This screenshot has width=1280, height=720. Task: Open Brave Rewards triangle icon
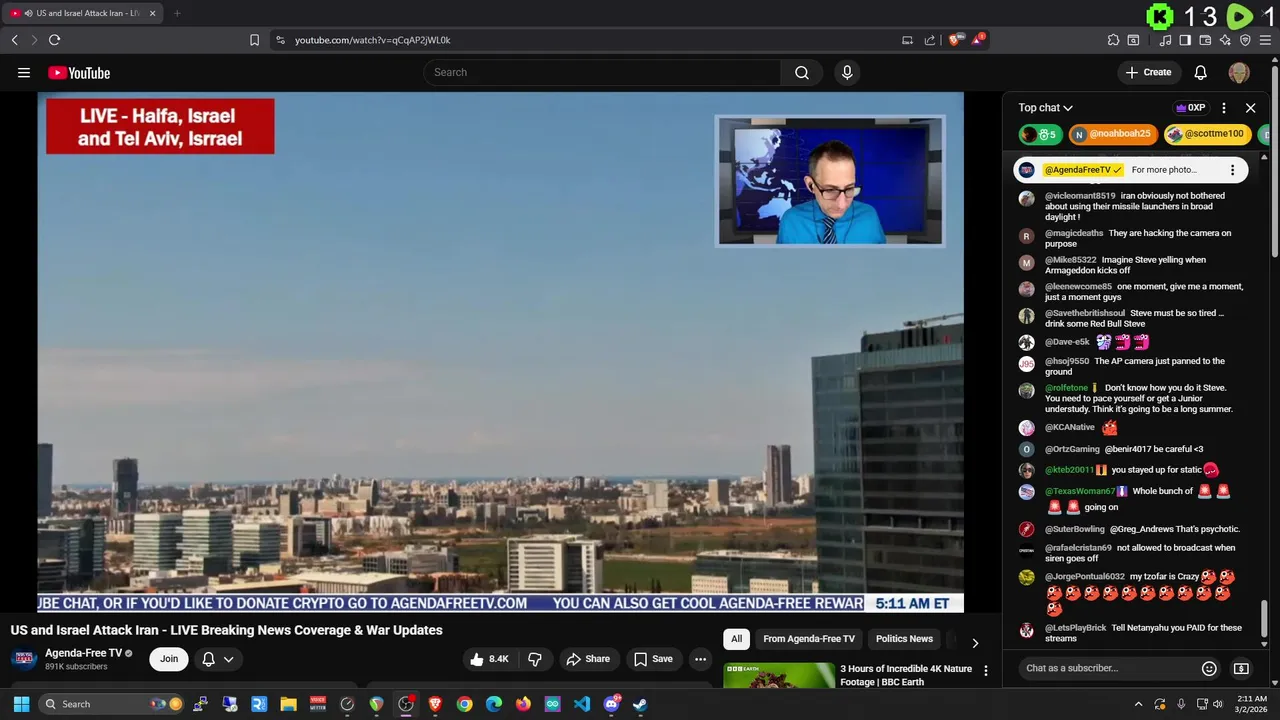click(x=978, y=40)
